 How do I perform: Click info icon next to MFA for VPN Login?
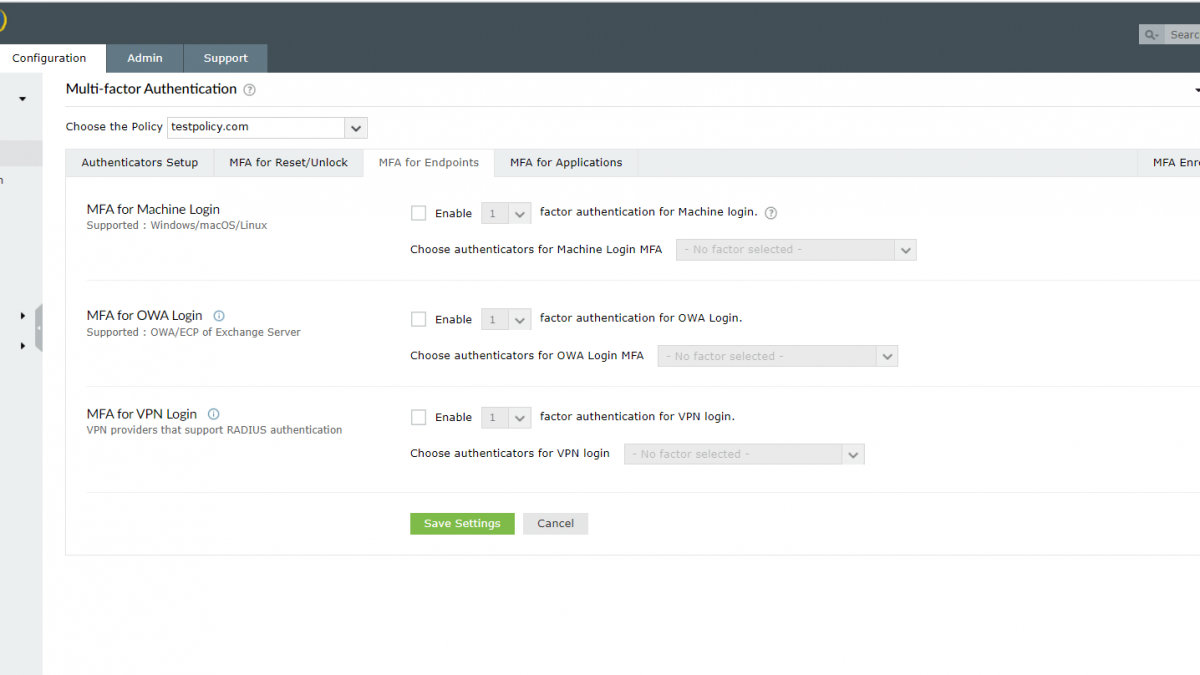214,414
